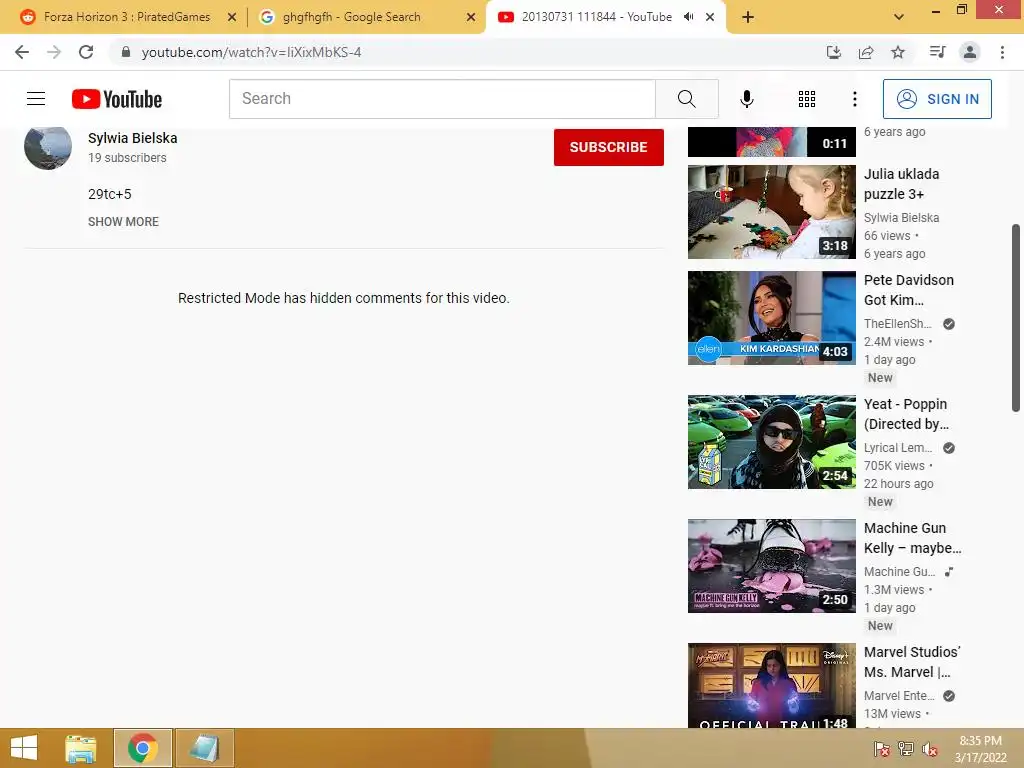Open Yeat - Poppin video title
Screen dimensions: 1024x768
tap(906, 414)
